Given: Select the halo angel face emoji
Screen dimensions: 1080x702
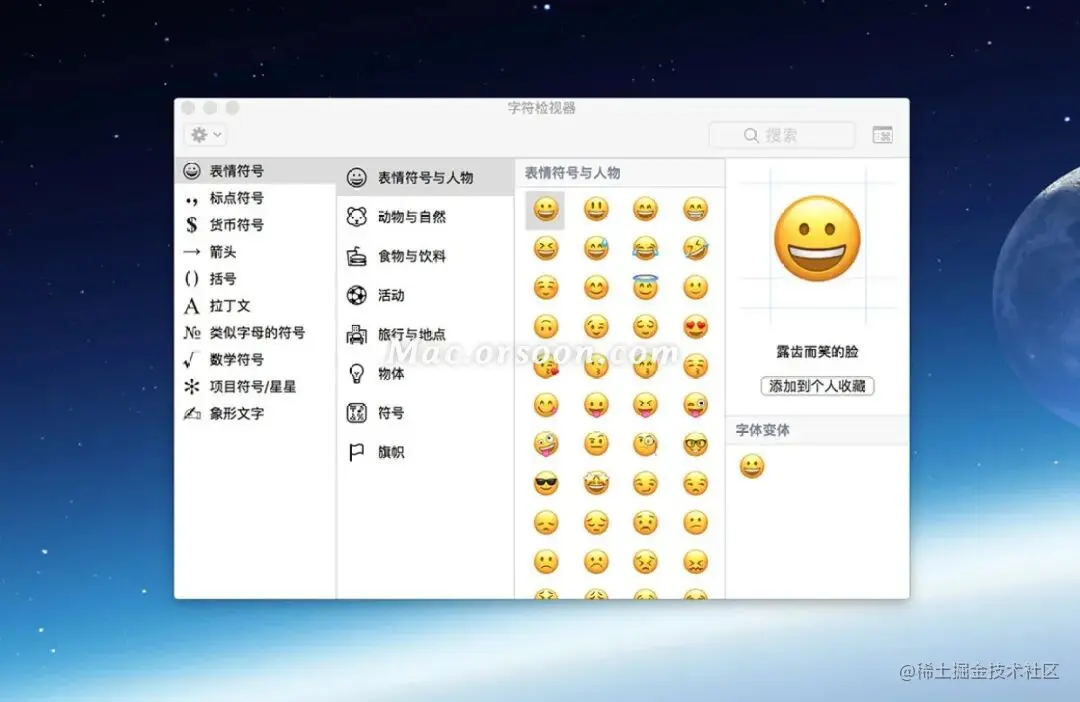Looking at the screenshot, I should [645, 287].
